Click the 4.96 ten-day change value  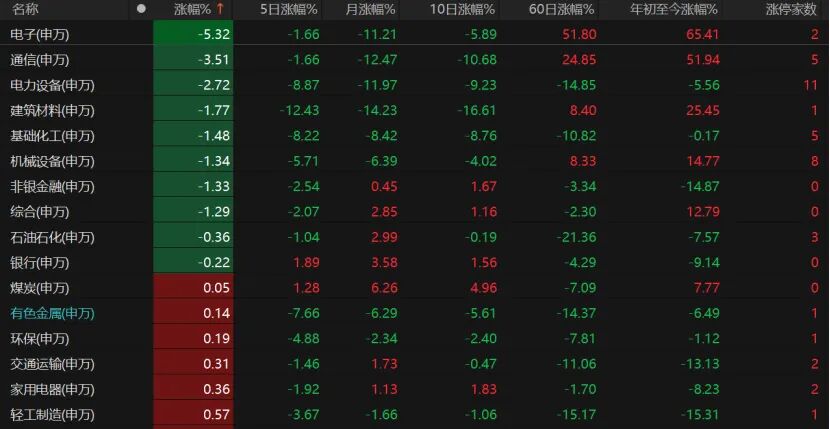click(484, 288)
